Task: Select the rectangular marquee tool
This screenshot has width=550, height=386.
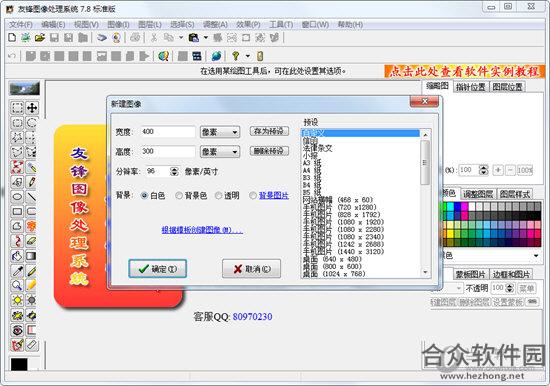Action: [x=17, y=108]
